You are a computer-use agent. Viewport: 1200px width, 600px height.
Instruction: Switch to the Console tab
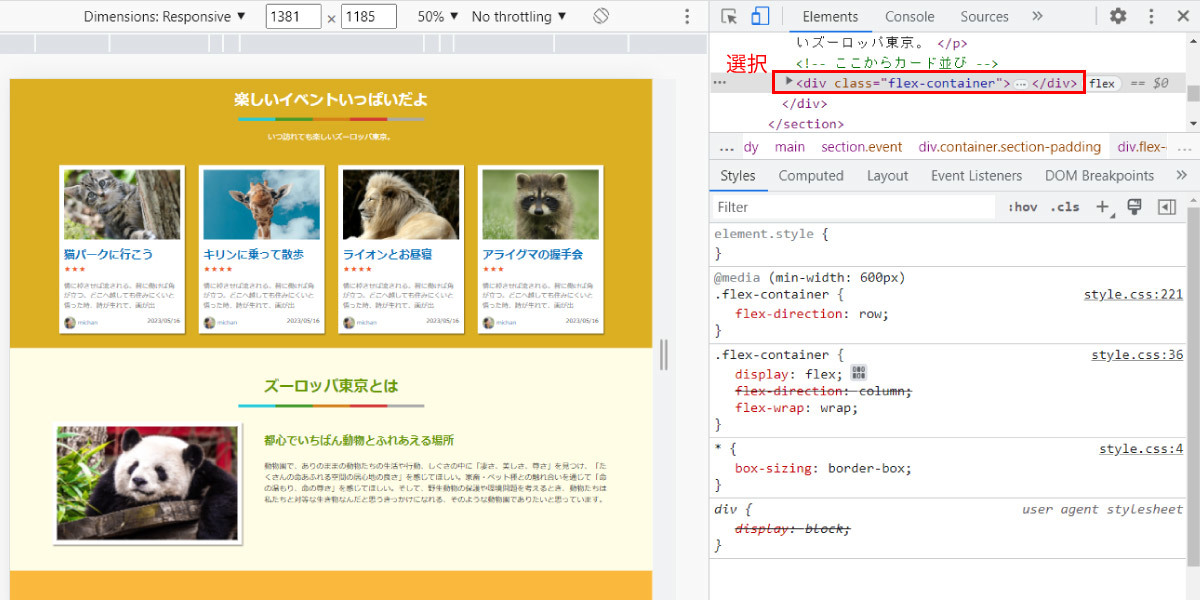tap(910, 16)
